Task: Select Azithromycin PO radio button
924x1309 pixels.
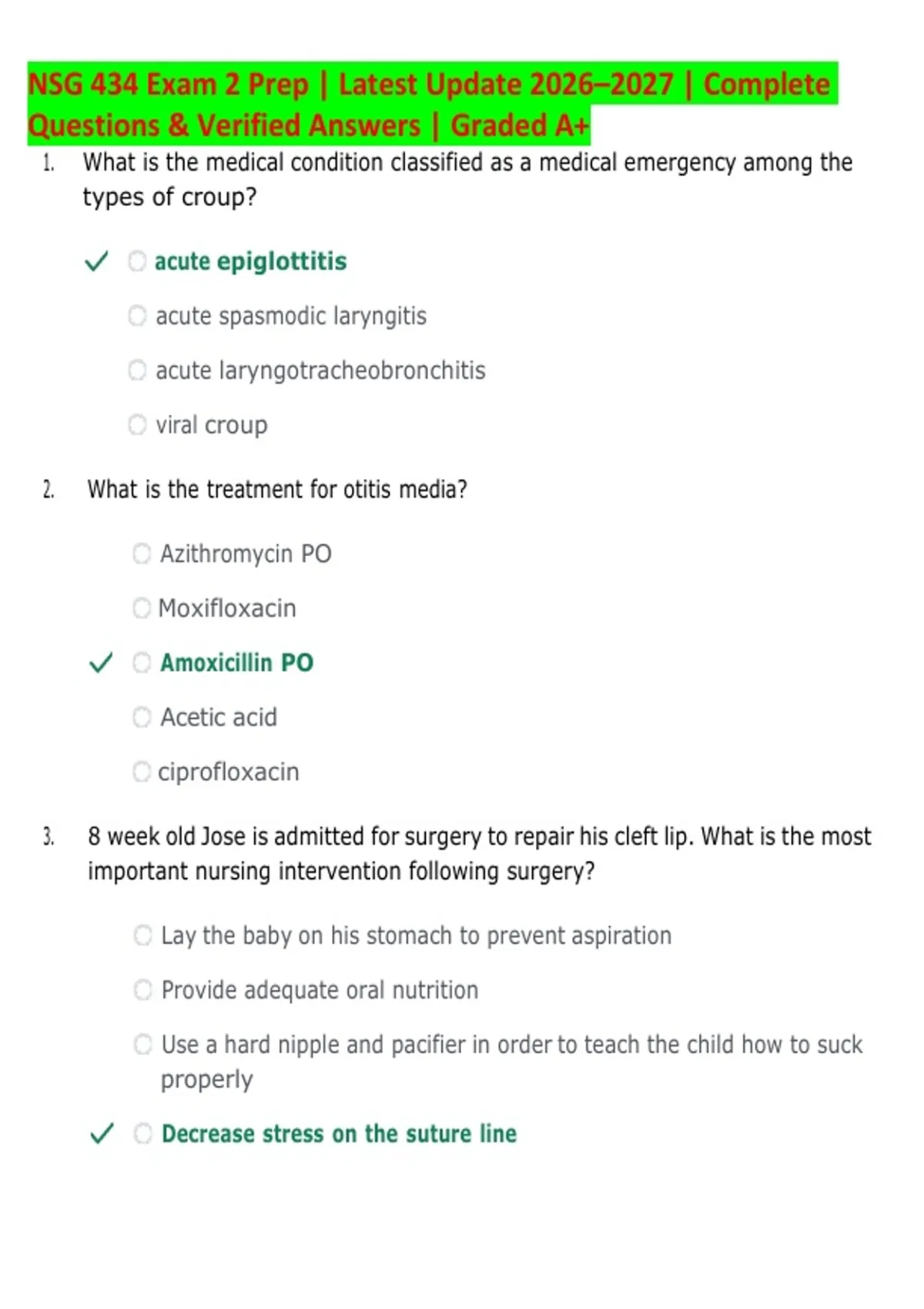Action: point(142,554)
